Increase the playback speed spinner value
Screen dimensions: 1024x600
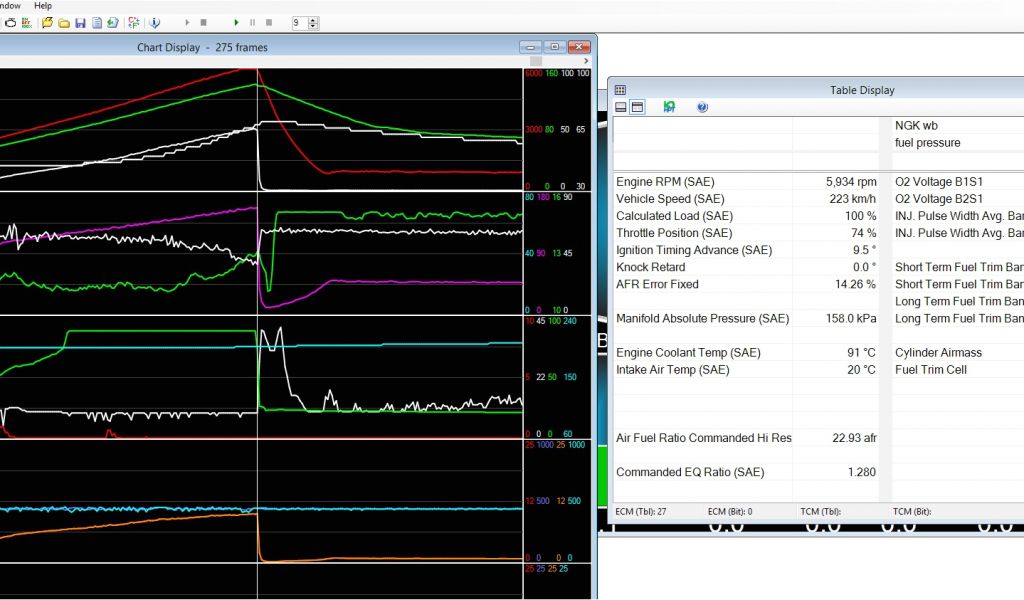(x=314, y=19)
